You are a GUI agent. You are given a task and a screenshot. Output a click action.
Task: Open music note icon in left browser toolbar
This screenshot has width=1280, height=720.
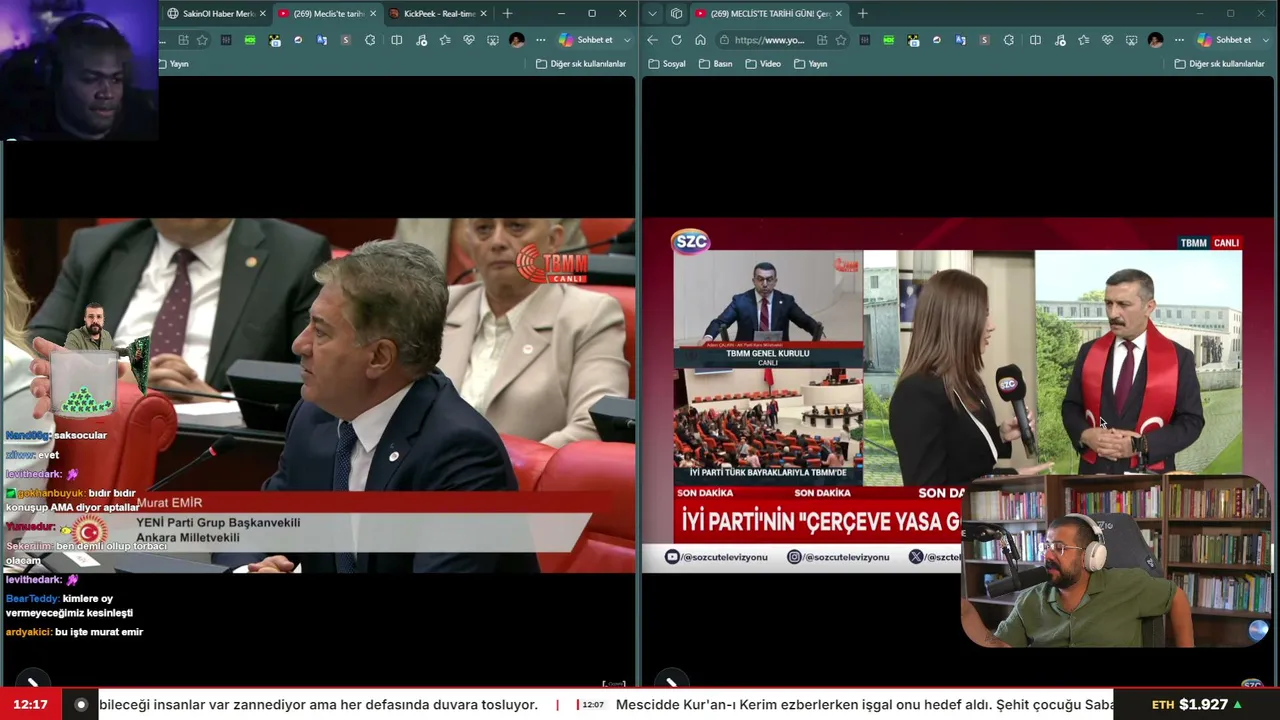[x=421, y=40]
